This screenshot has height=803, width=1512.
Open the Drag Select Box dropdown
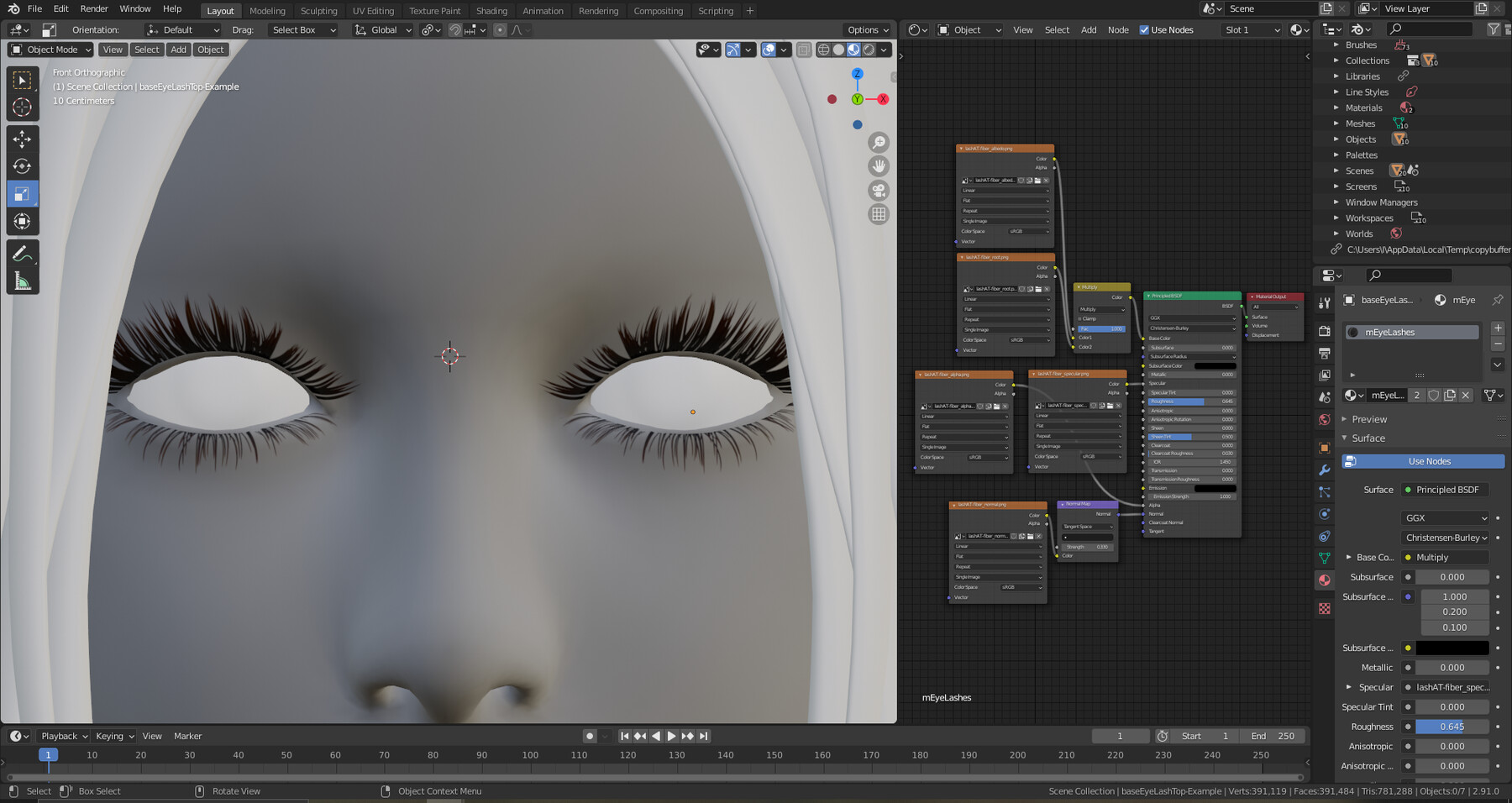(x=303, y=30)
